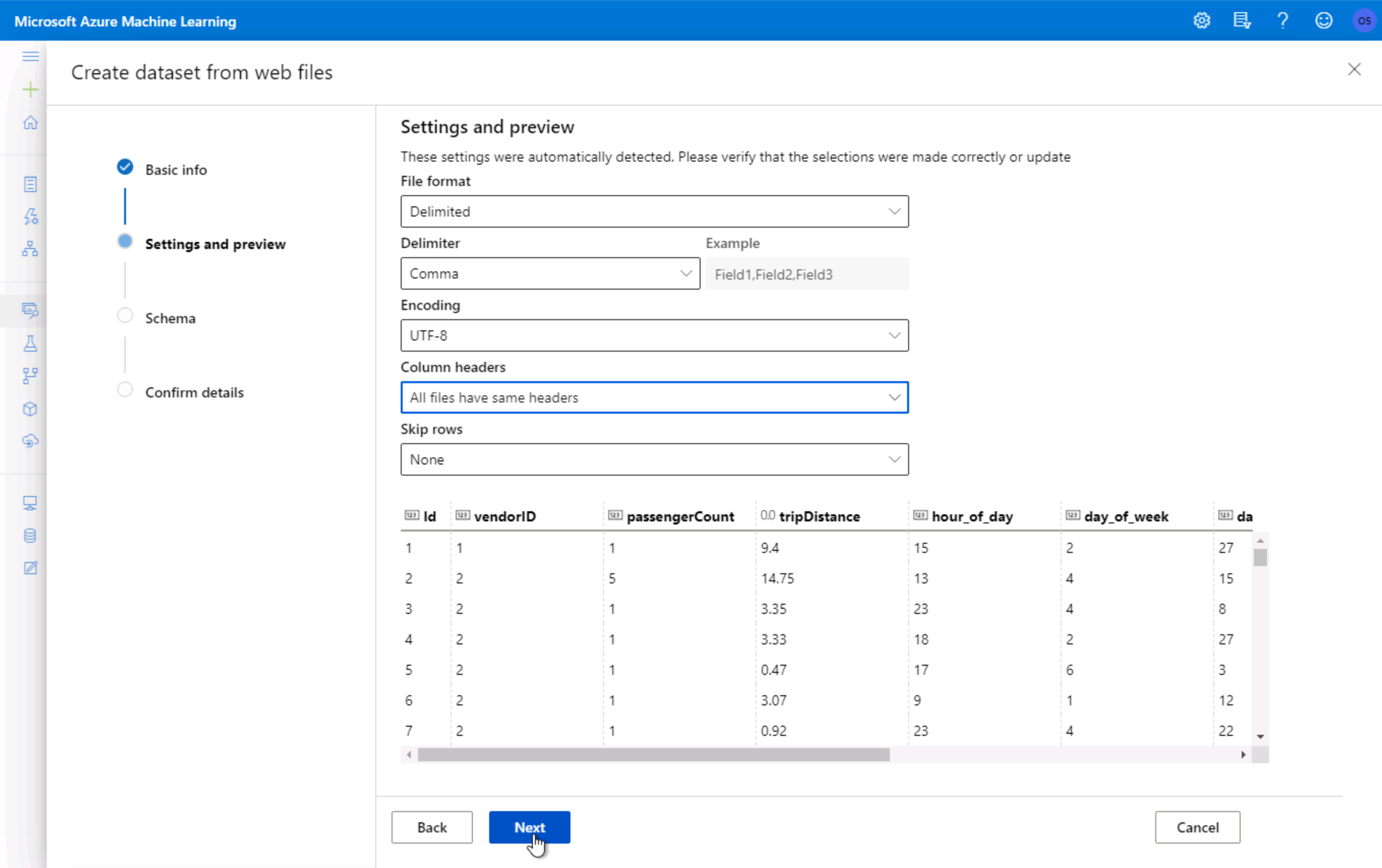Click the day_of_week column header
Viewport: 1382px width, 868px height.
pos(1126,516)
